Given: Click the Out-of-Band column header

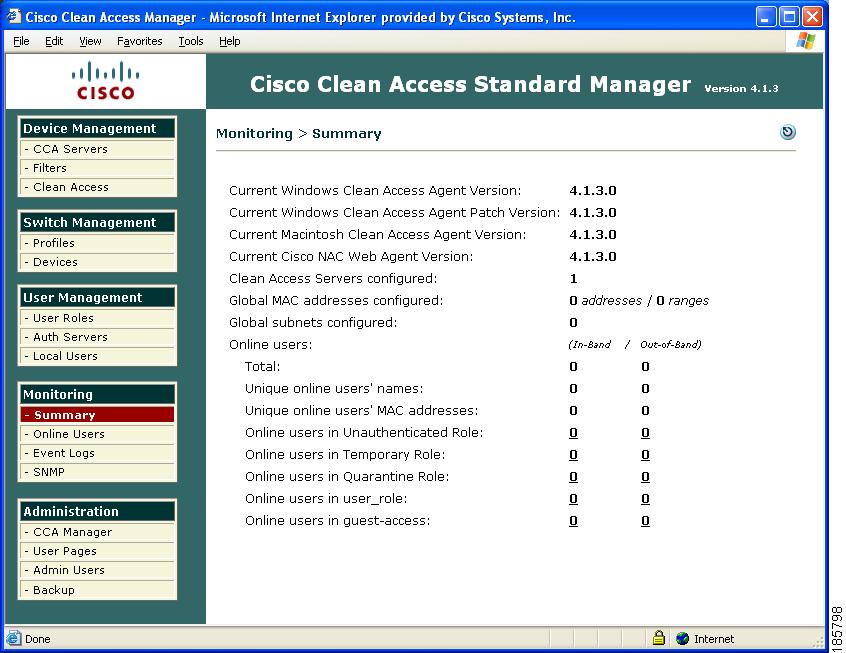Looking at the screenshot, I should point(671,344).
